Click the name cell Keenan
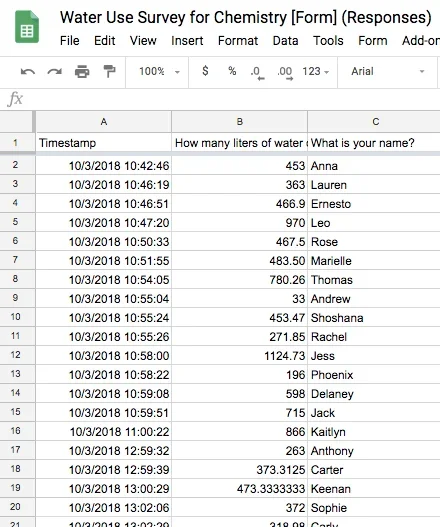The image size is (440, 527). tap(374, 488)
